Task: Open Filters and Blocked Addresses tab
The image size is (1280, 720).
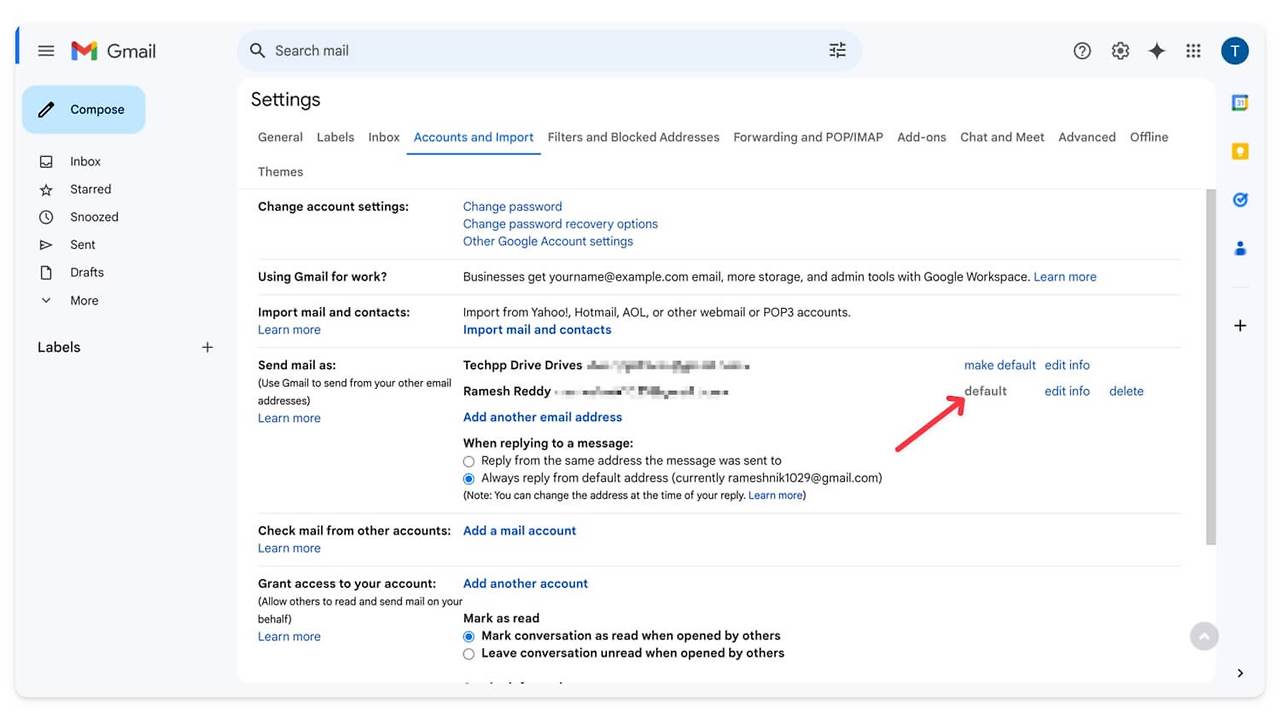Action: pos(634,137)
